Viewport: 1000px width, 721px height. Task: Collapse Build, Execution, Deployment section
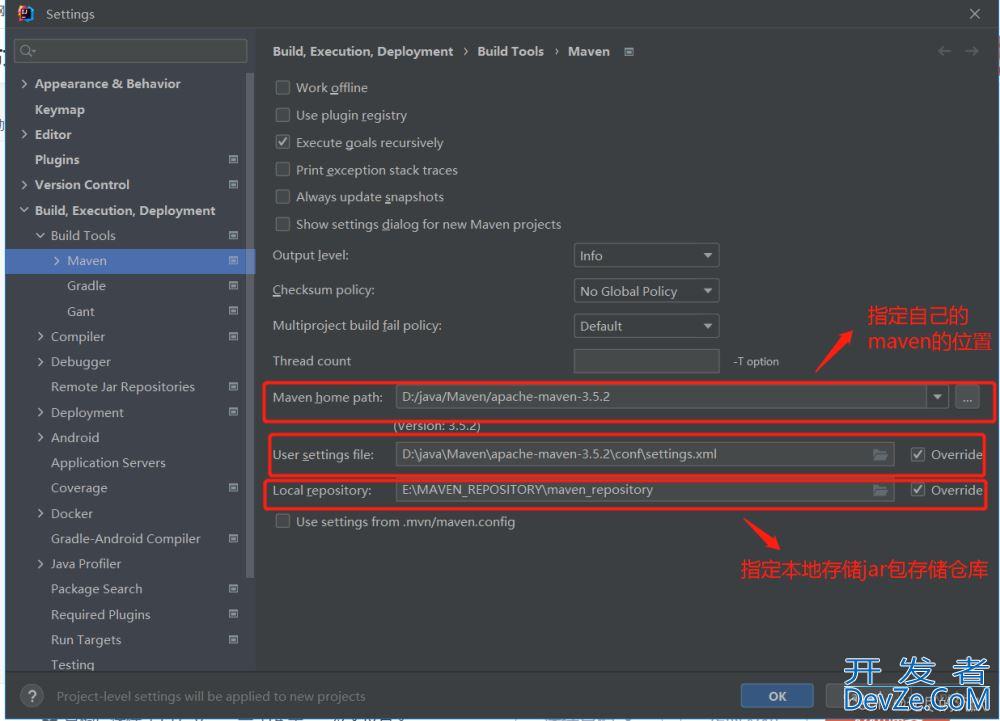[x=24, y=210]
